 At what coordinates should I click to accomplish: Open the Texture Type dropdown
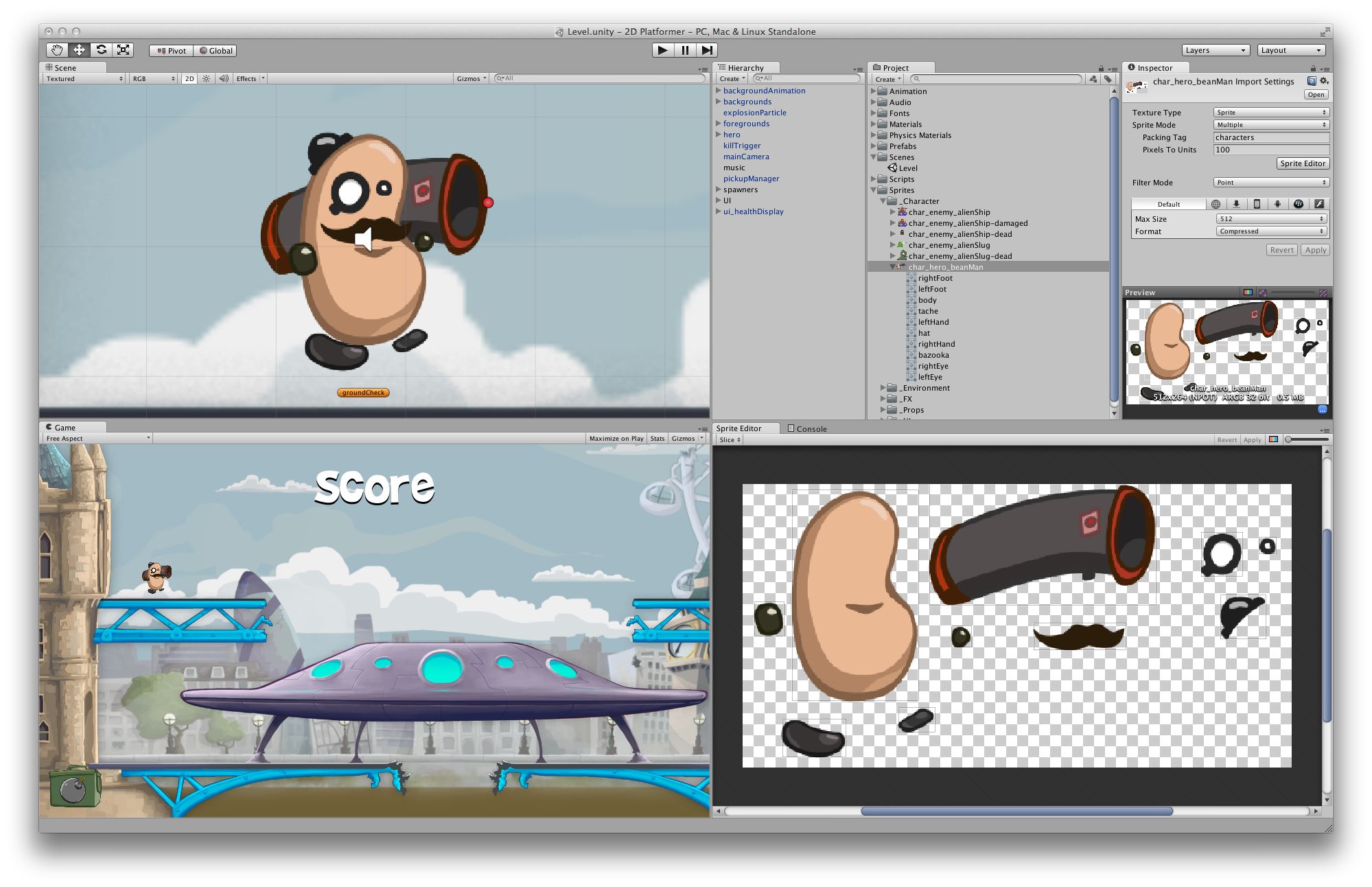(1271, 113)
